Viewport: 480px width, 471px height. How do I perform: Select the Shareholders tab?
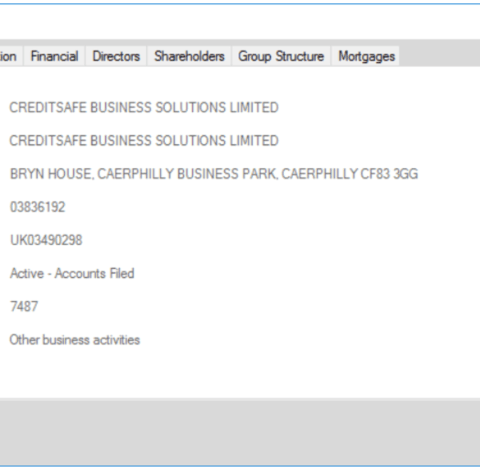point(189,56)
